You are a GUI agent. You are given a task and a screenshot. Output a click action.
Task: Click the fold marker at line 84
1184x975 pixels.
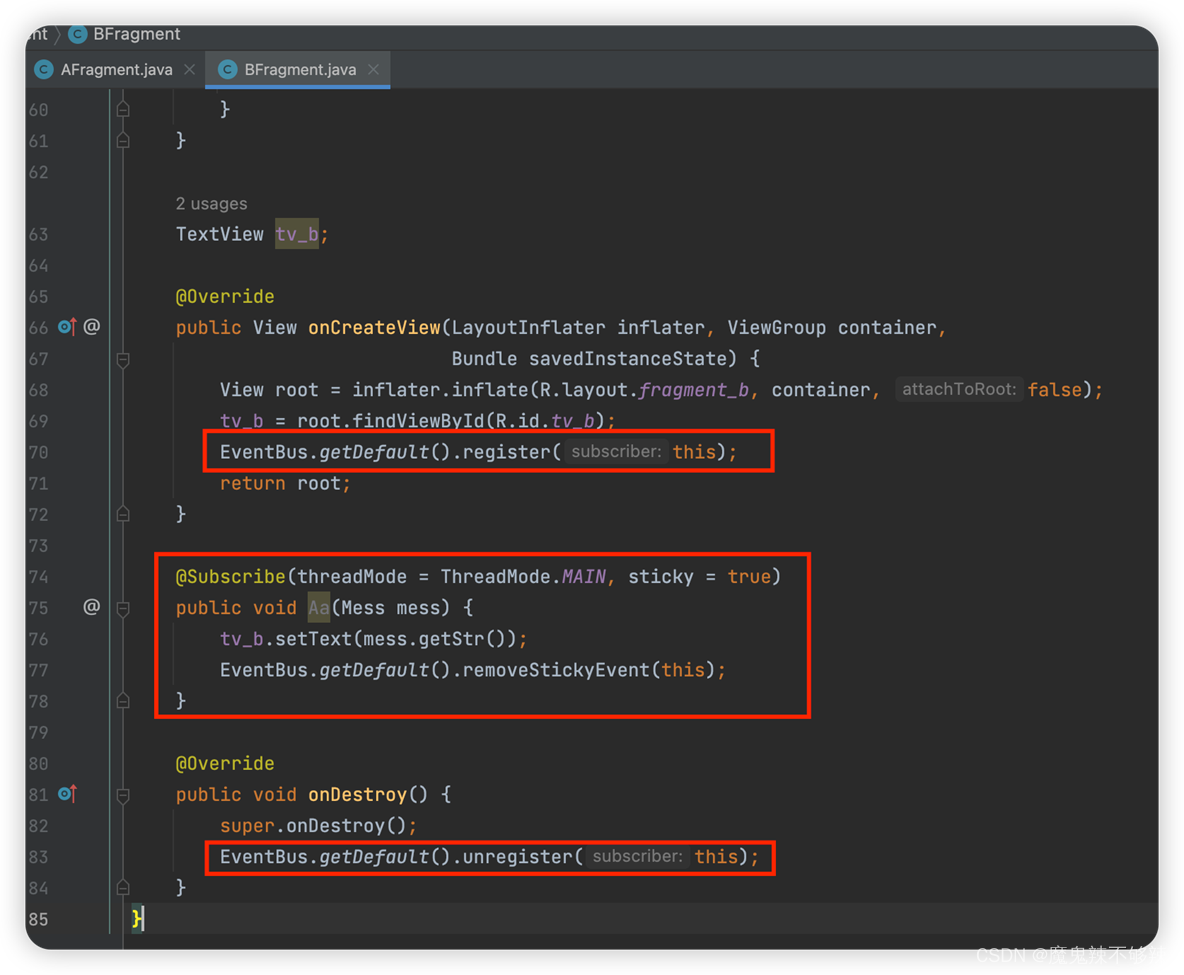(x=122, y=888)
